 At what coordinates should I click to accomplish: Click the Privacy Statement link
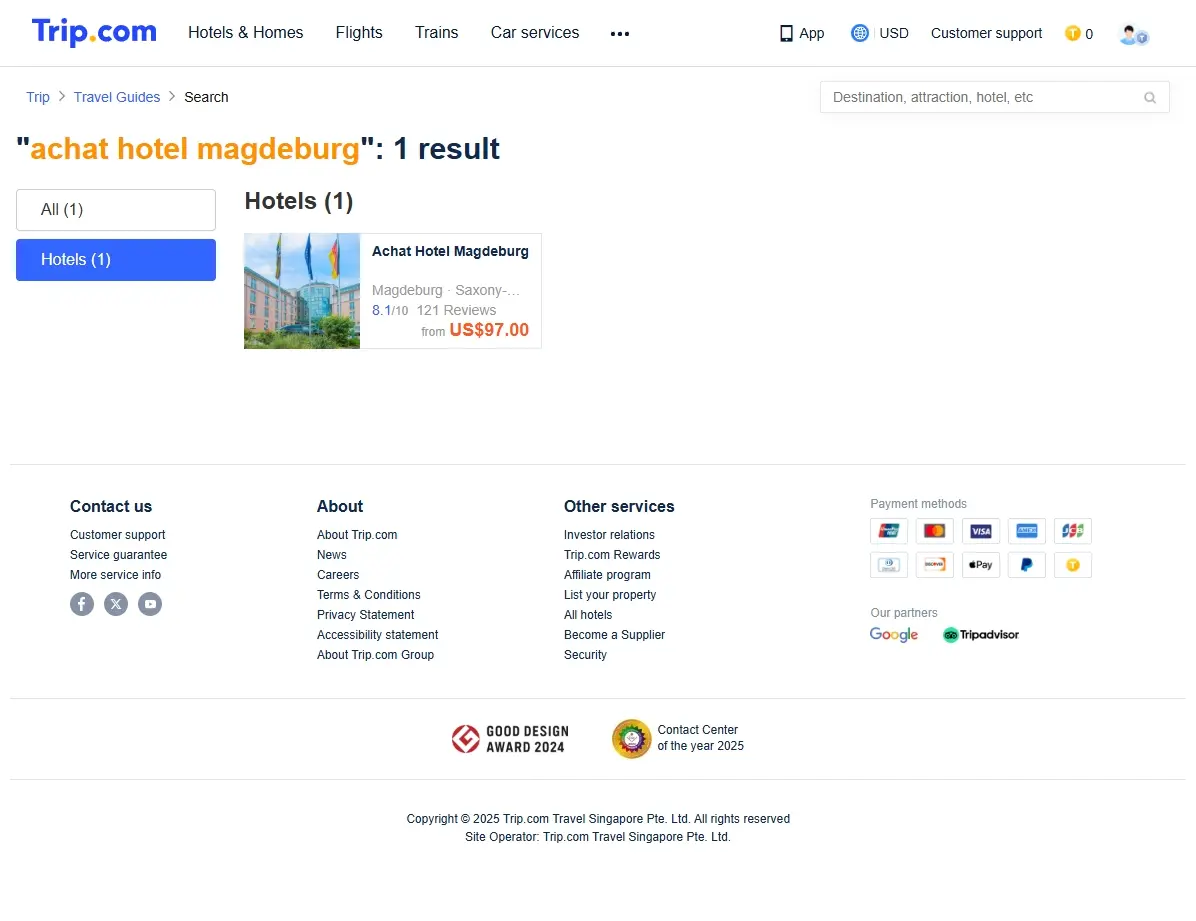(x=365, y=615)
